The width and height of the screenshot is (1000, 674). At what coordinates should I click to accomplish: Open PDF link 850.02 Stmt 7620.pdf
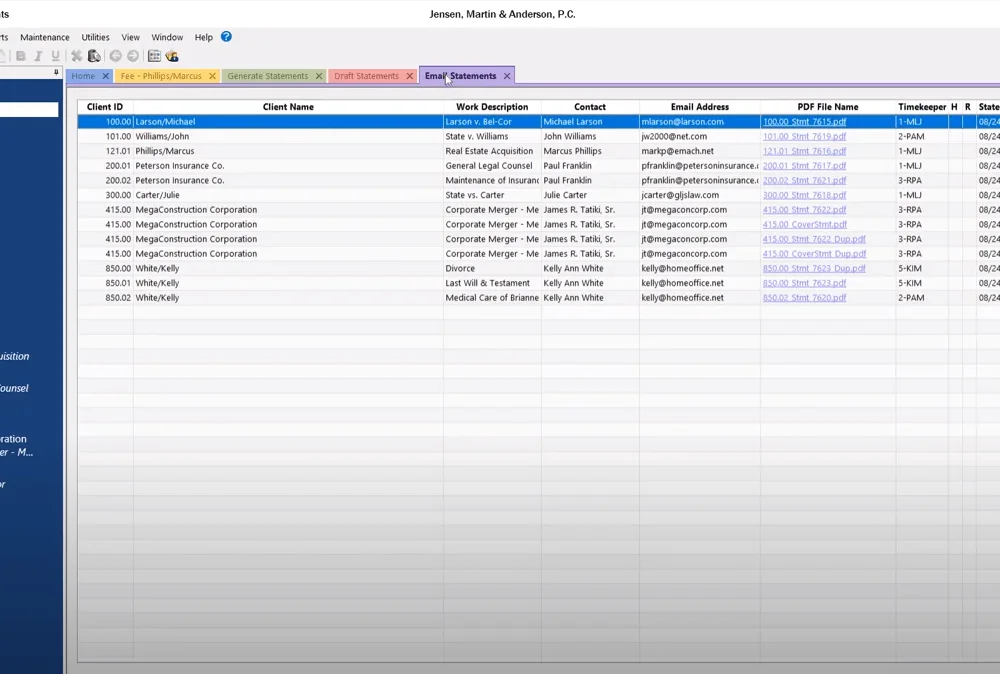click(804, 298)
